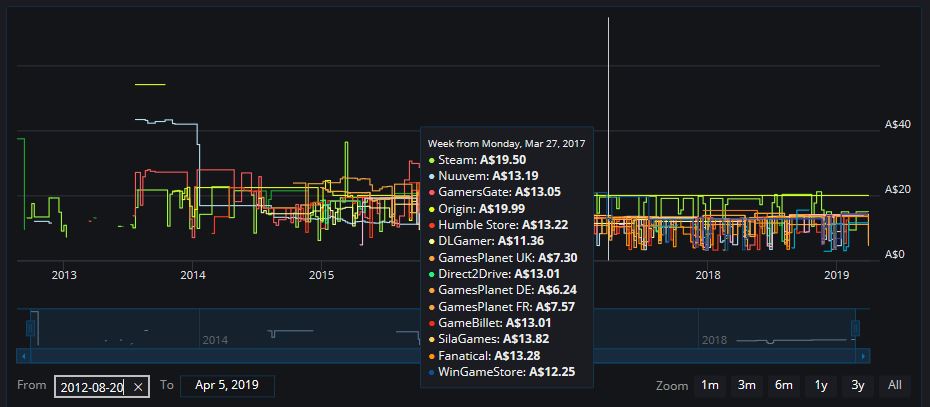
Task: Grab the right range handle in navigator
Action: [855, 328]
